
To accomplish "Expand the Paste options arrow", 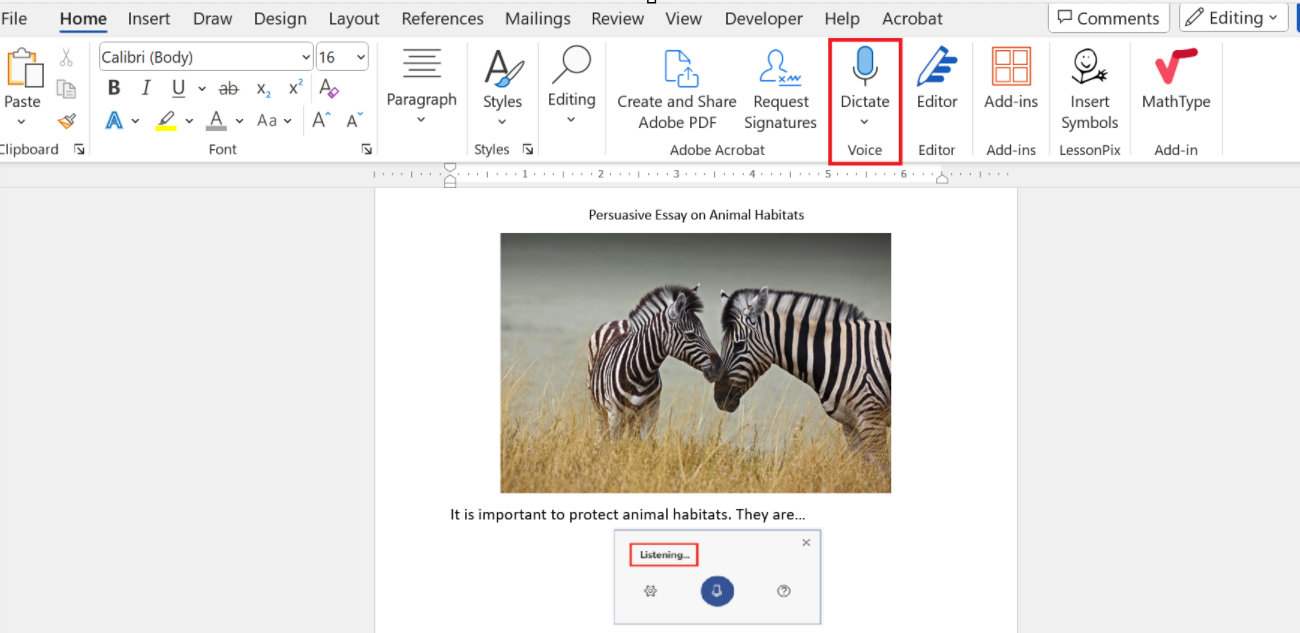I will pos(22,122).
